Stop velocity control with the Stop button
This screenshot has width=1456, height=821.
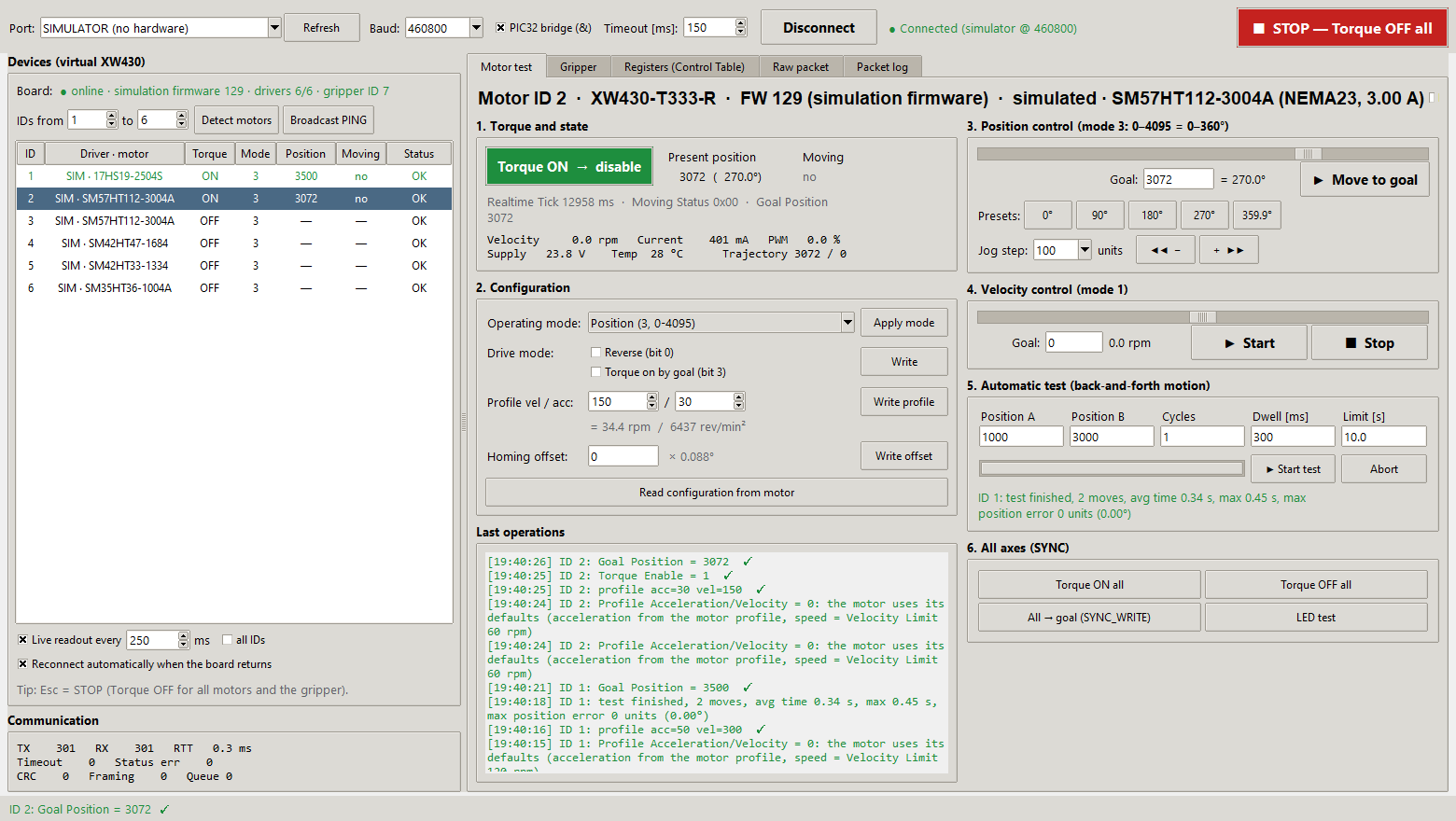pyautogui.click(x=1369, y=343)
